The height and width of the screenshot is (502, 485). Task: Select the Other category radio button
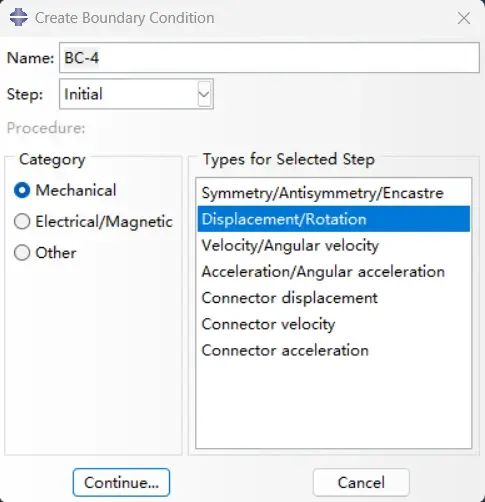tap(22, 253)
